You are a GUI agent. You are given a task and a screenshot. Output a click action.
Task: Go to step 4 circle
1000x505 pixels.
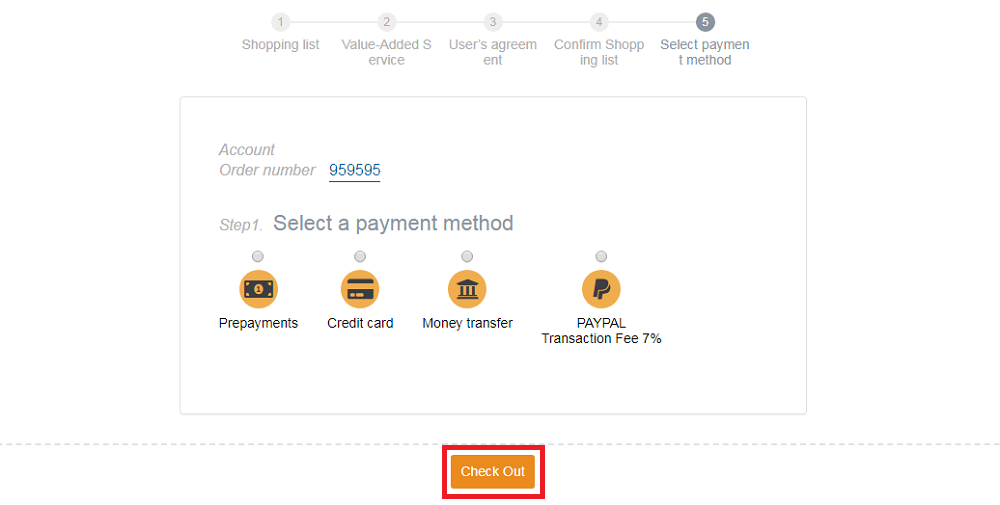coord(599,22)
